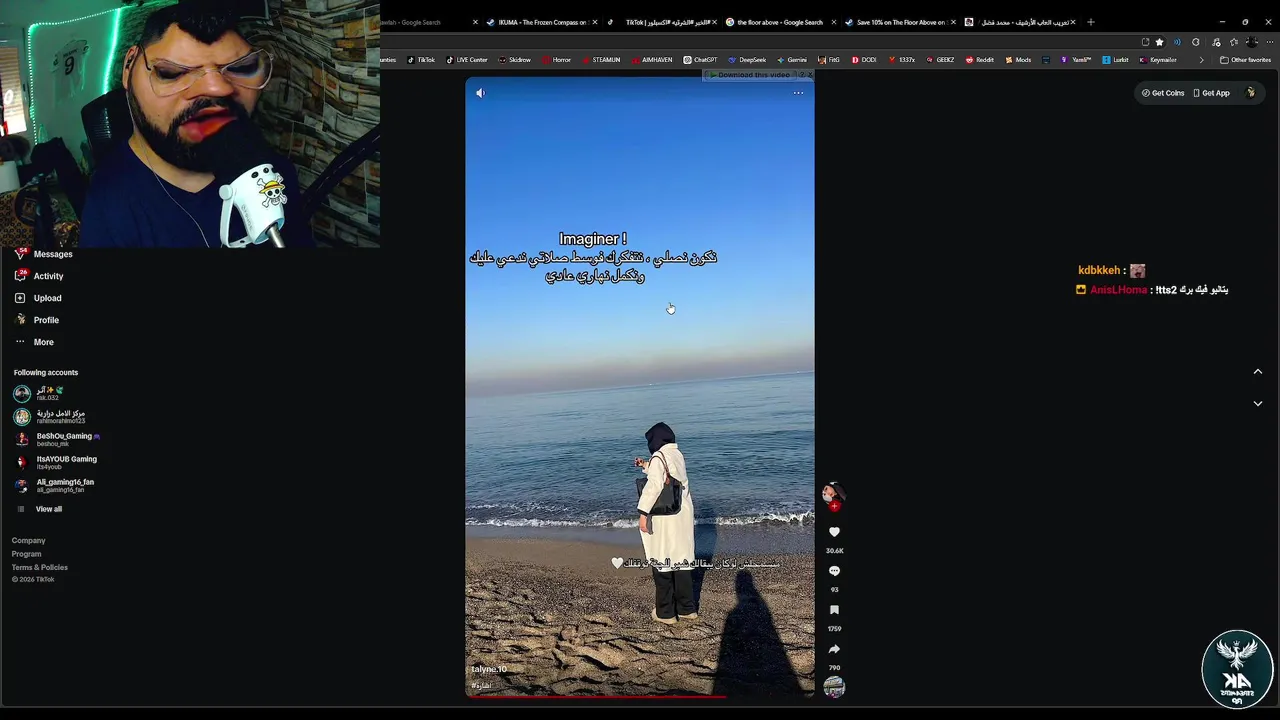The width and height of the screenshot is (1280, 720).
Task: Open the ChatGPT bookmark
Action: pyautogui.click(x=700, y=60)
